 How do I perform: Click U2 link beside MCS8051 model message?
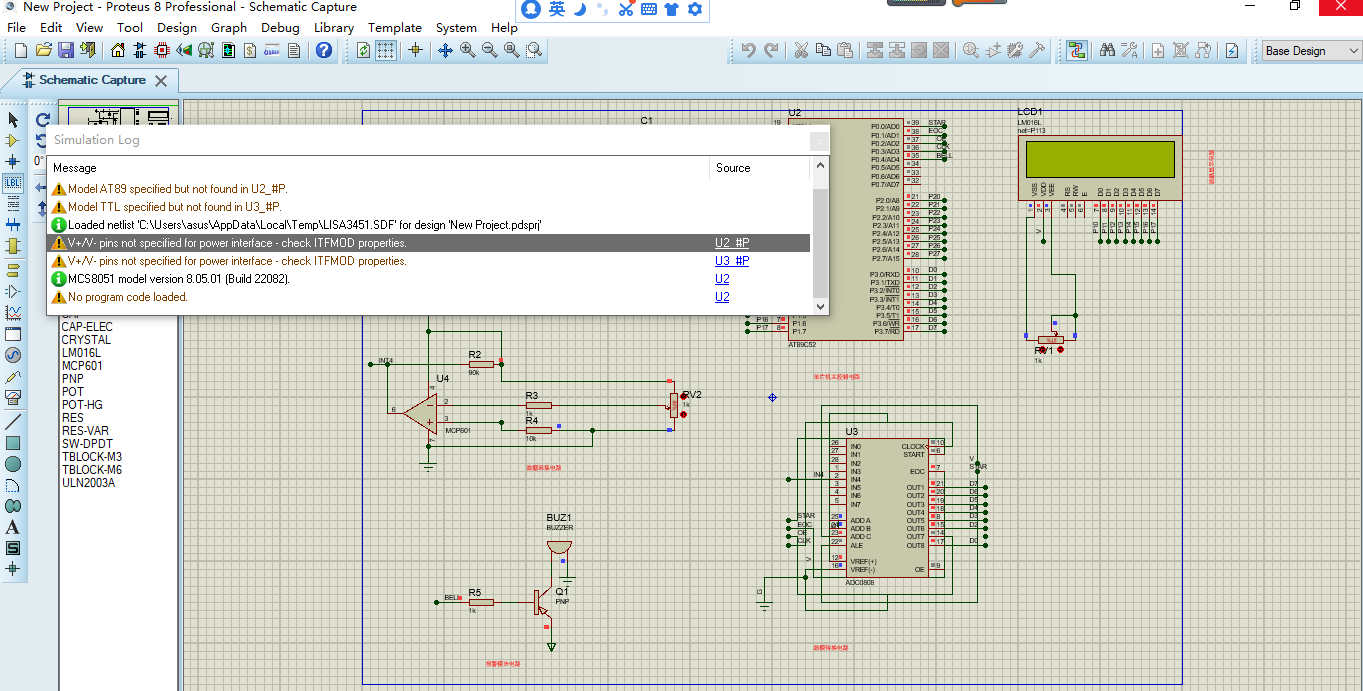(722, 279)
